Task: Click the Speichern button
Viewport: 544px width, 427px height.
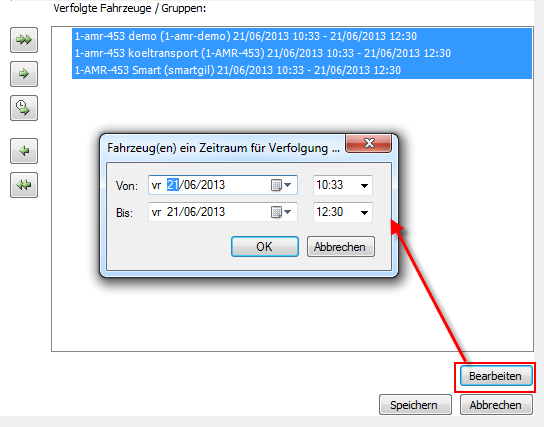Action: pyautogui.click(x=415, y=404)
